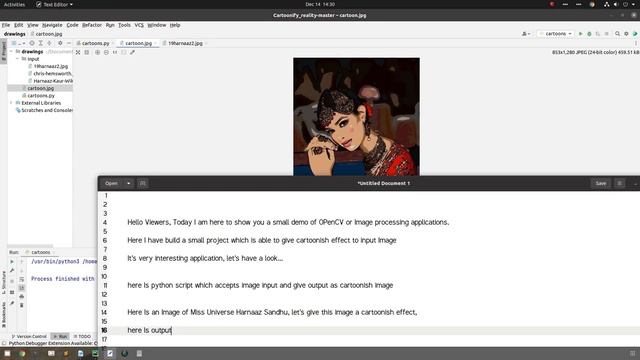The image size is (640, 360).
Task: Clear all Run console output with trash icon
Action: coord(22,305)
